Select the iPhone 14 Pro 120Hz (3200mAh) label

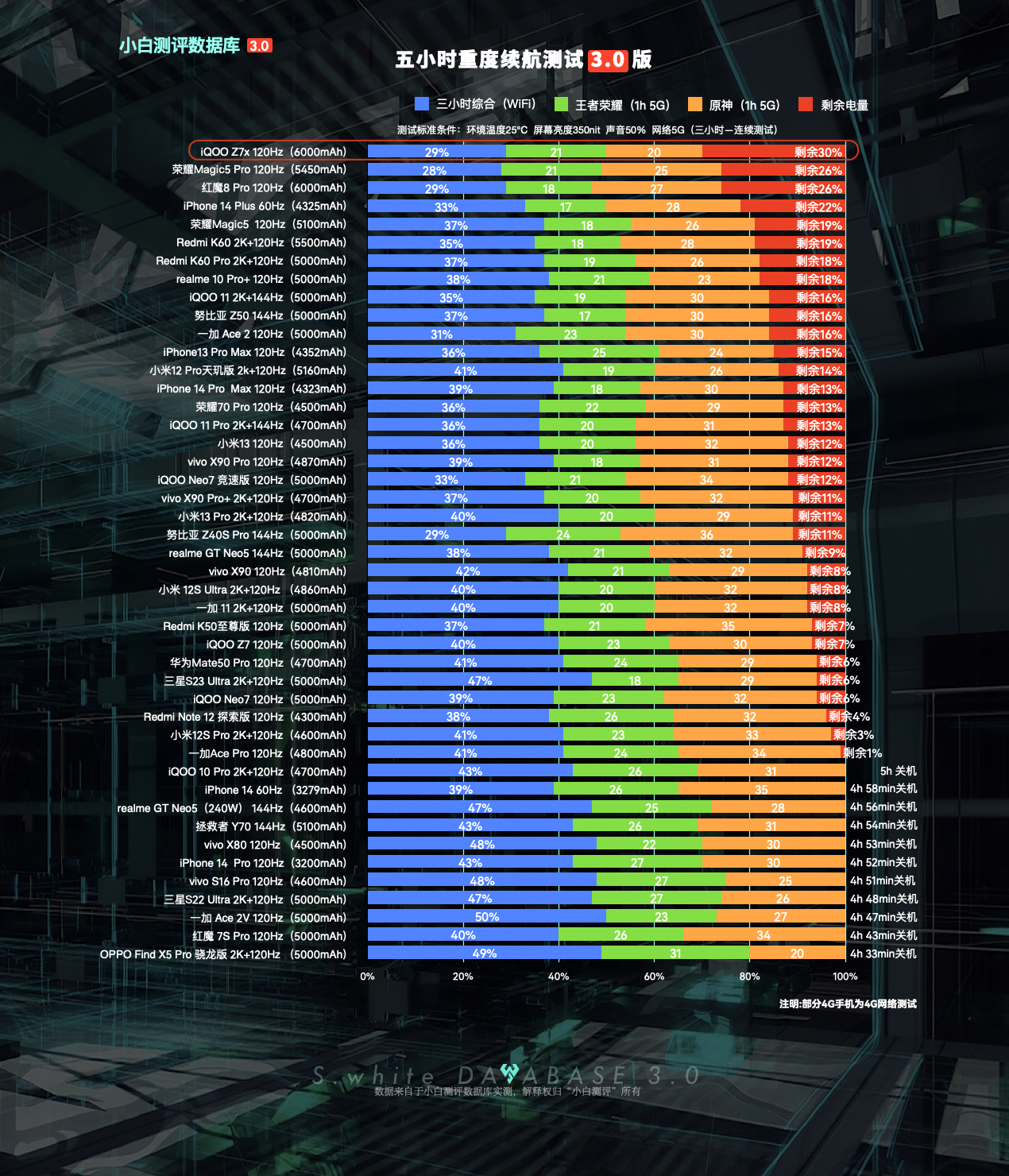tap(263, 863)
